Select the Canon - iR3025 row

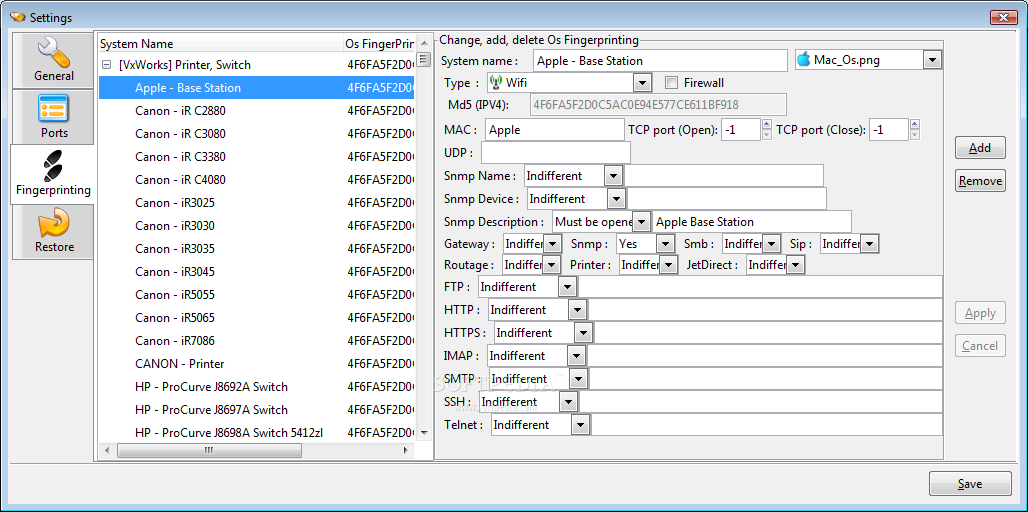[x=256, y=203]
